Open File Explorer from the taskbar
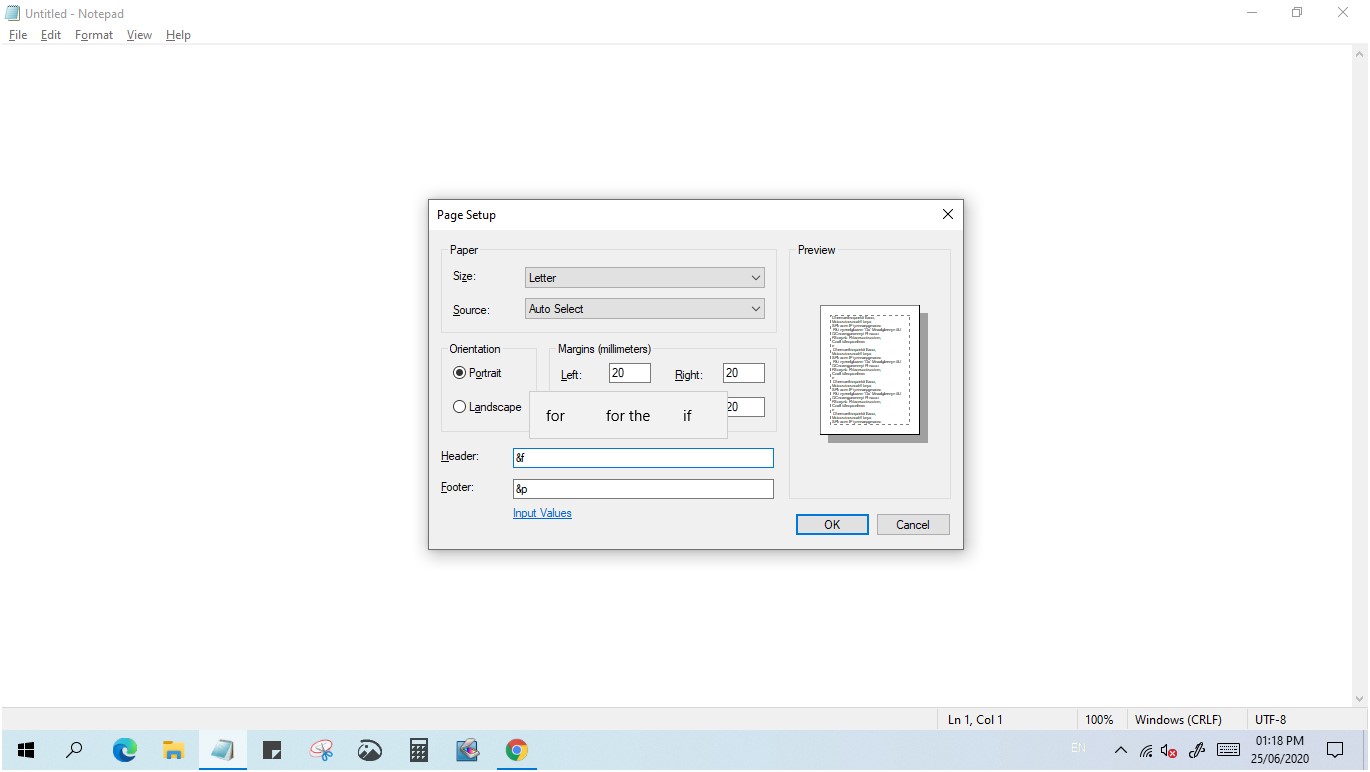Viewport: 1370px width, 772px height. coord(173,749)
